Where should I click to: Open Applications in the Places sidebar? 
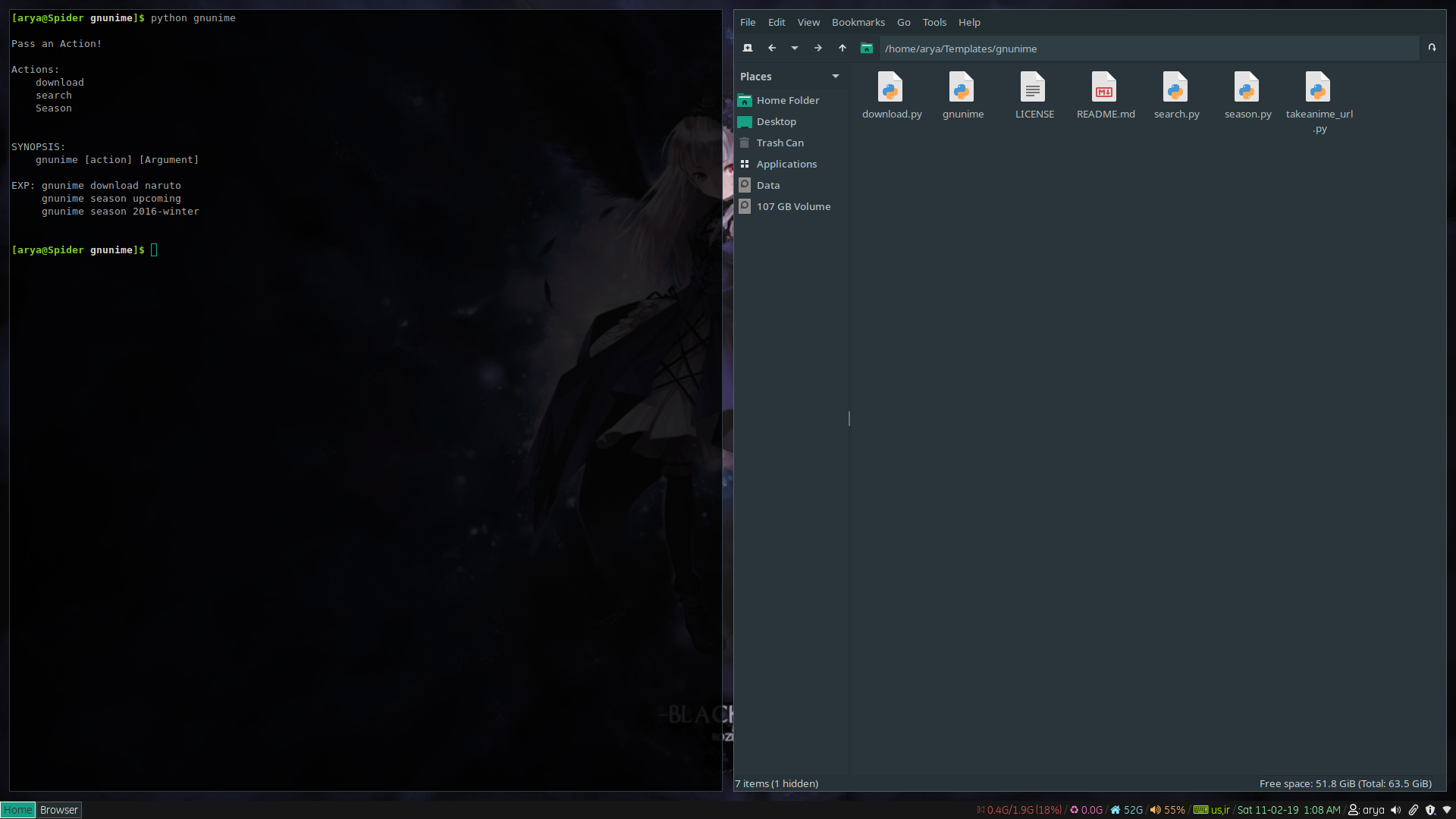point(786,164)
